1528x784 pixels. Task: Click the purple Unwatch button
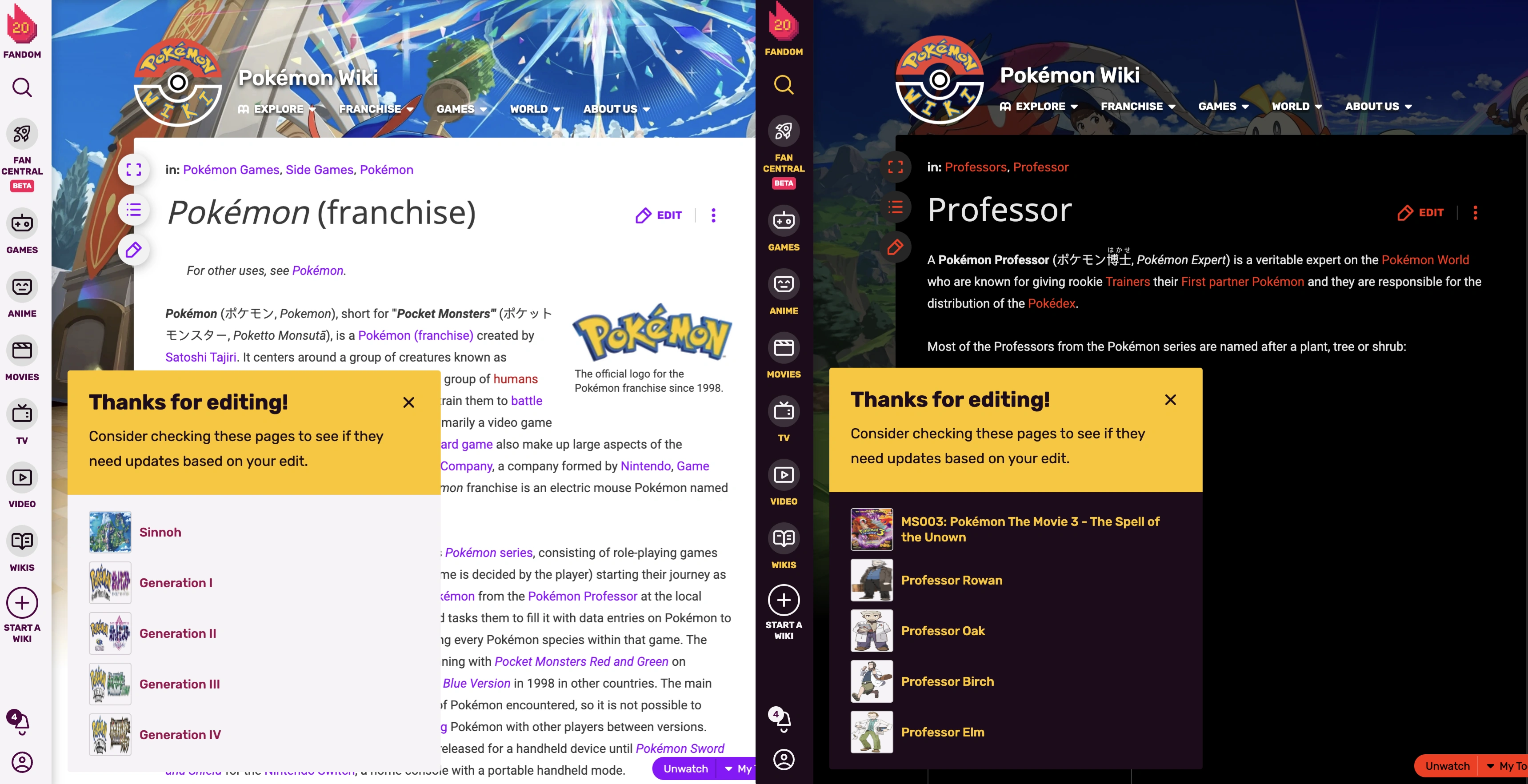click(x=685, y=768)
